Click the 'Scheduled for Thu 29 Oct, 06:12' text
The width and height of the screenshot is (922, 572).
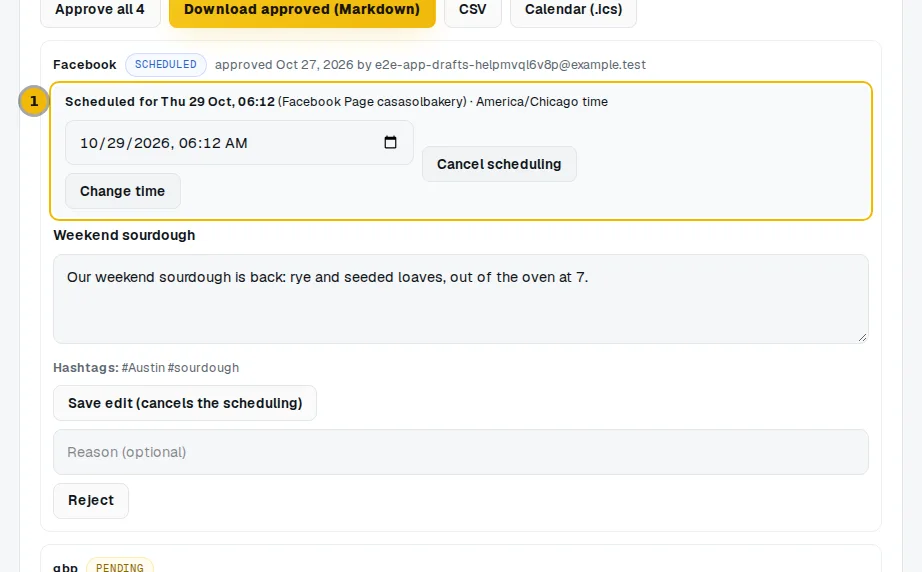[x=170, y=102]
